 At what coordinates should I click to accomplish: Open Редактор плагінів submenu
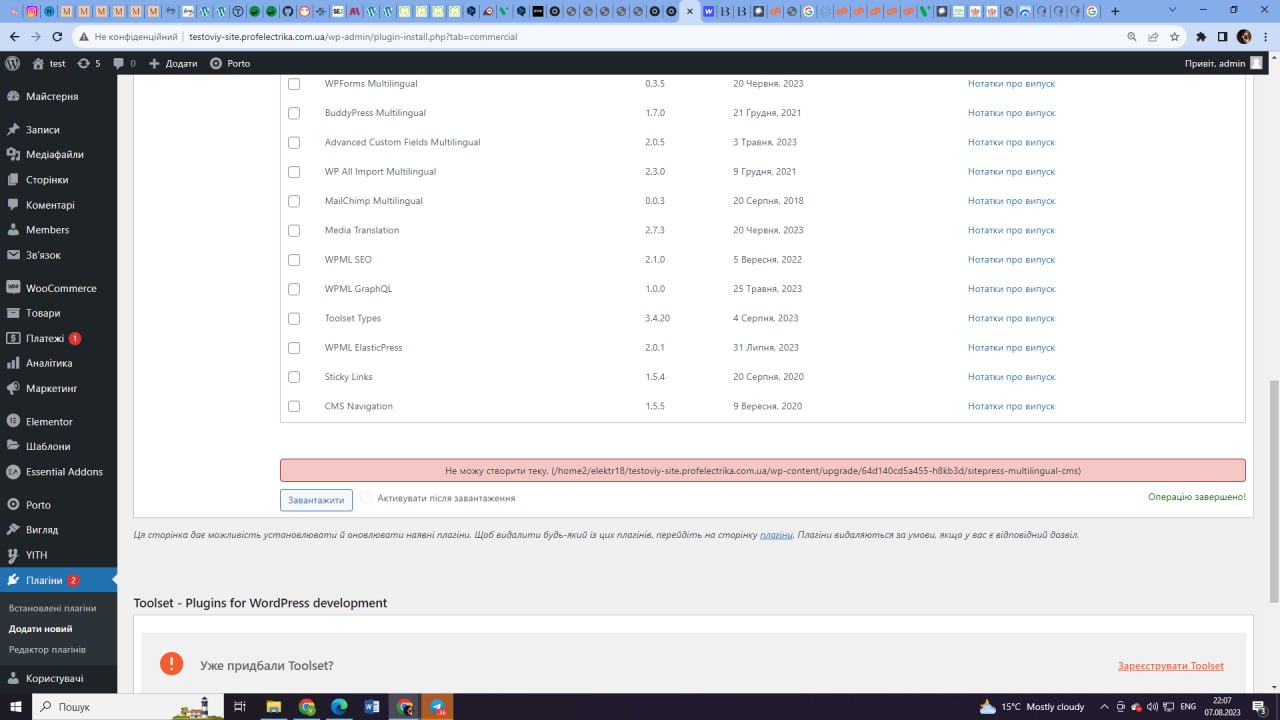[47, 650]
